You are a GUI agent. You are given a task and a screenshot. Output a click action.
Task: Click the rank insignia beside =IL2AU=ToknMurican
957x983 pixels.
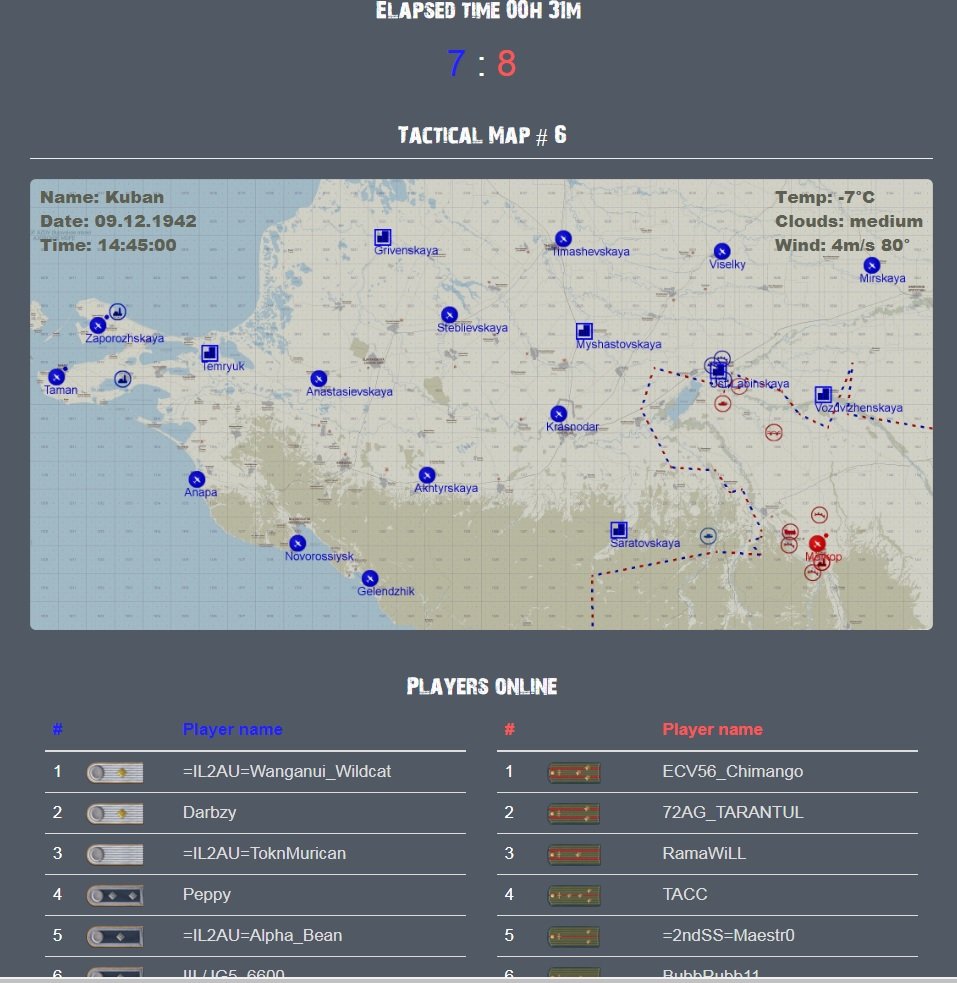[115, 854]
